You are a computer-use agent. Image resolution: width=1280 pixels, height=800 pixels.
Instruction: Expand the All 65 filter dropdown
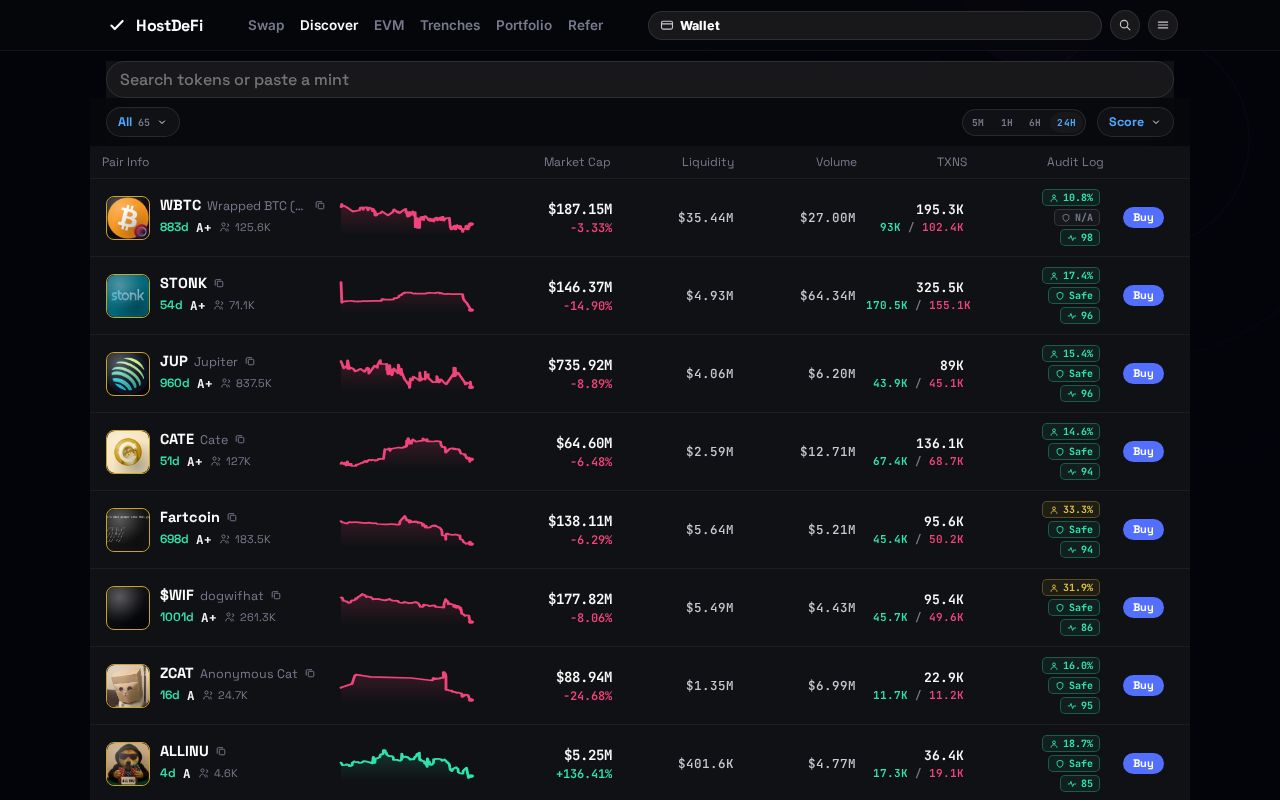(143, 122)
